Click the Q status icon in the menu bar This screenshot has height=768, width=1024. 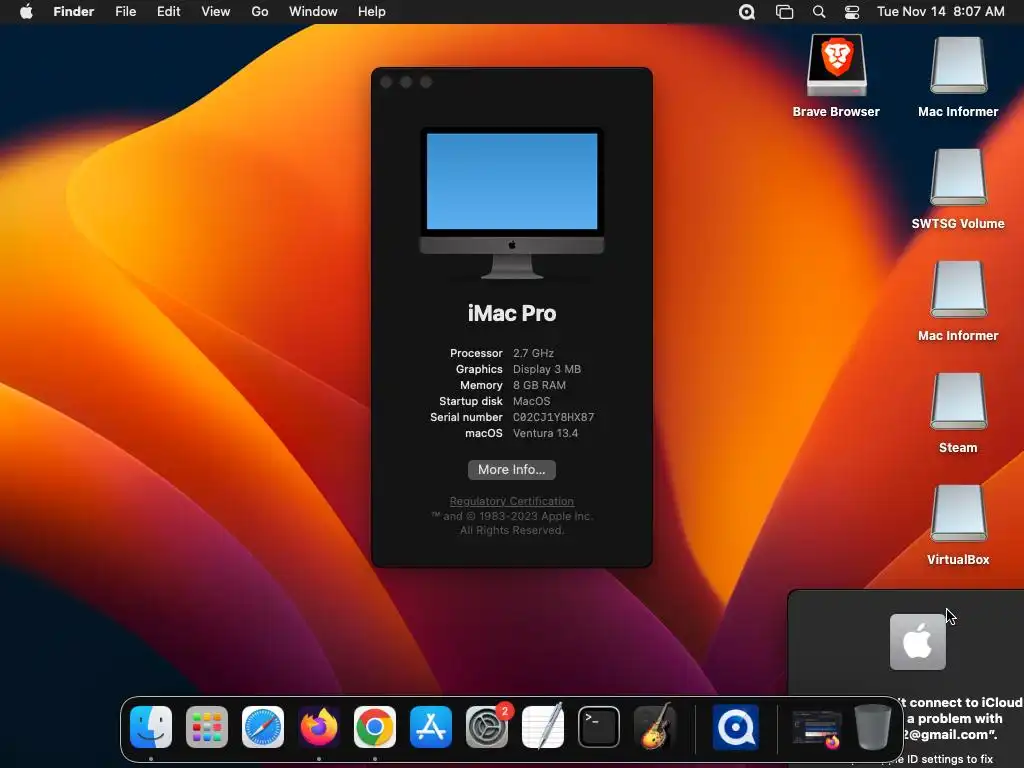tap(747, 12)
